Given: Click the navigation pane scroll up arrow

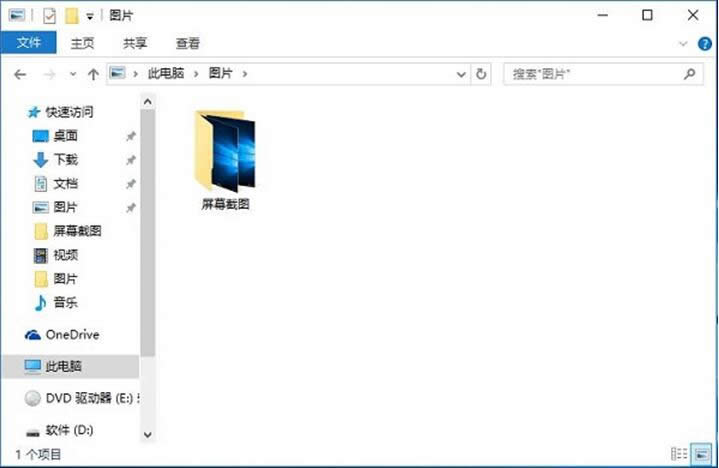Looking at the screenshot, I should [148, 102].
